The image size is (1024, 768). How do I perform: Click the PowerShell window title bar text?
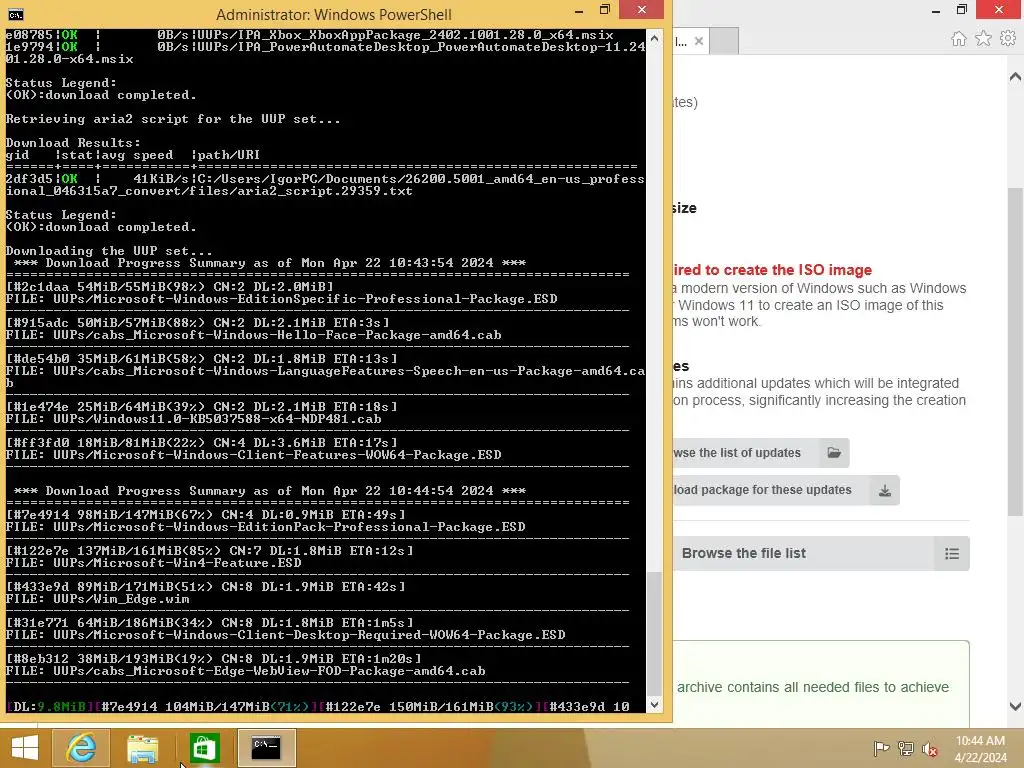click(334, 14)
